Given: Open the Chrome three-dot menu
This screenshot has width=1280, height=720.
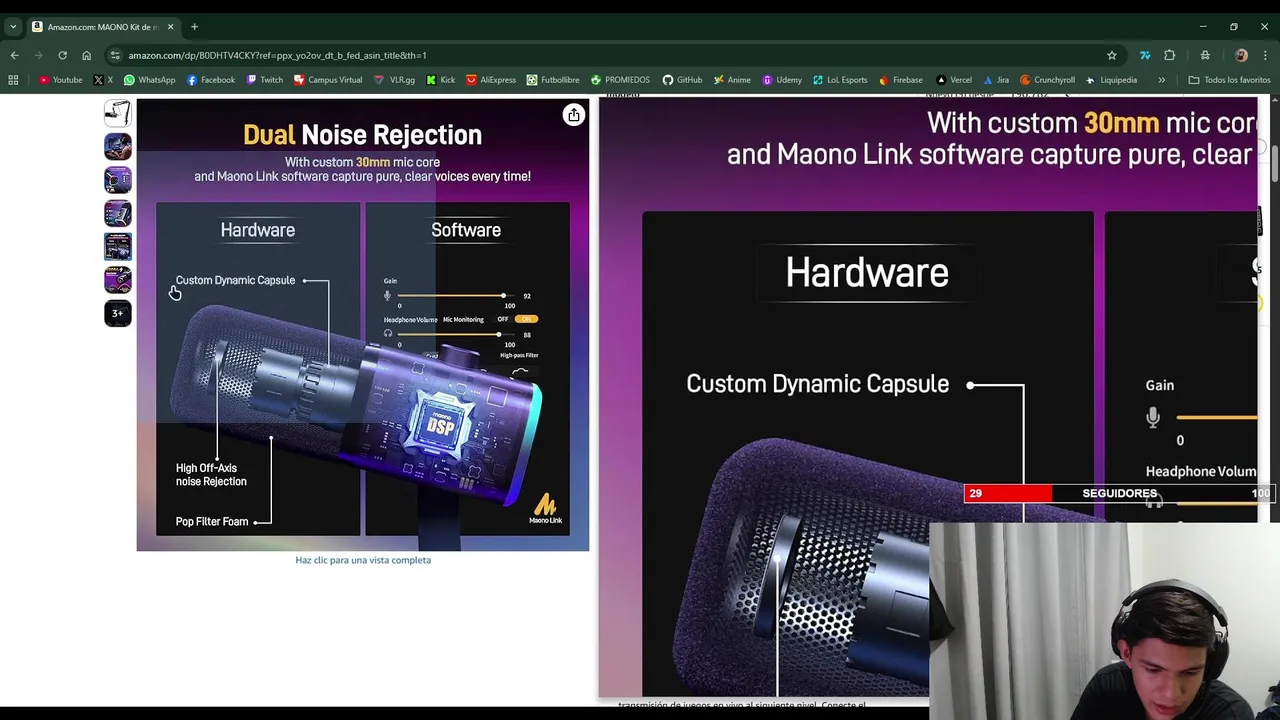Looking at the screenshot, I should [x=1265, y=55].
